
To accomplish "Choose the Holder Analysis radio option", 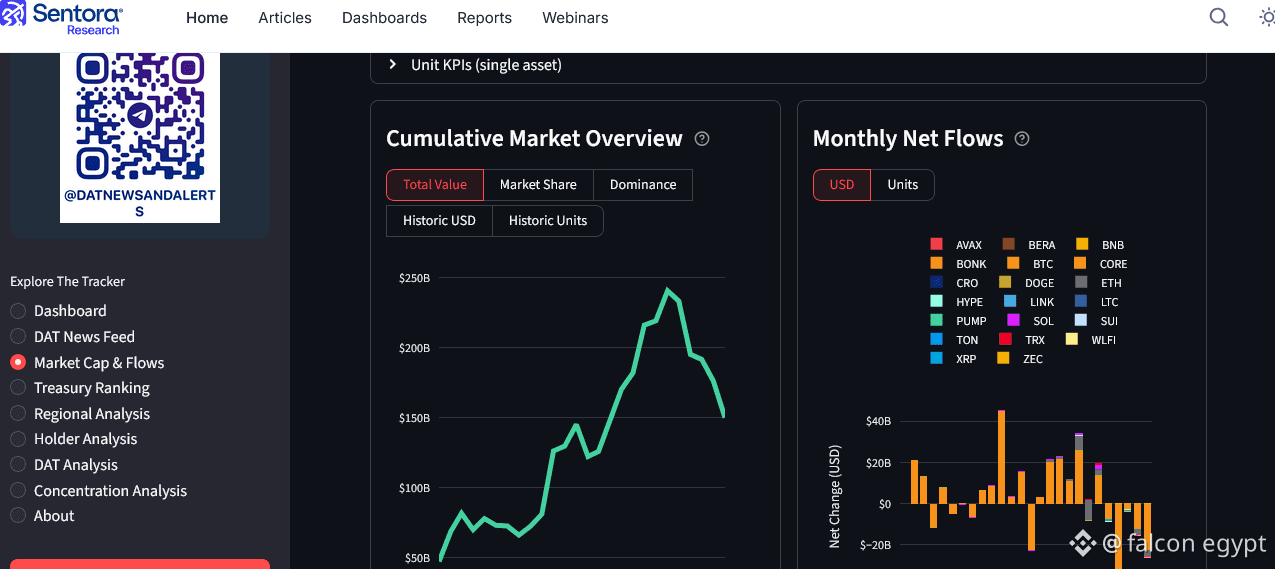I will 18,439.
